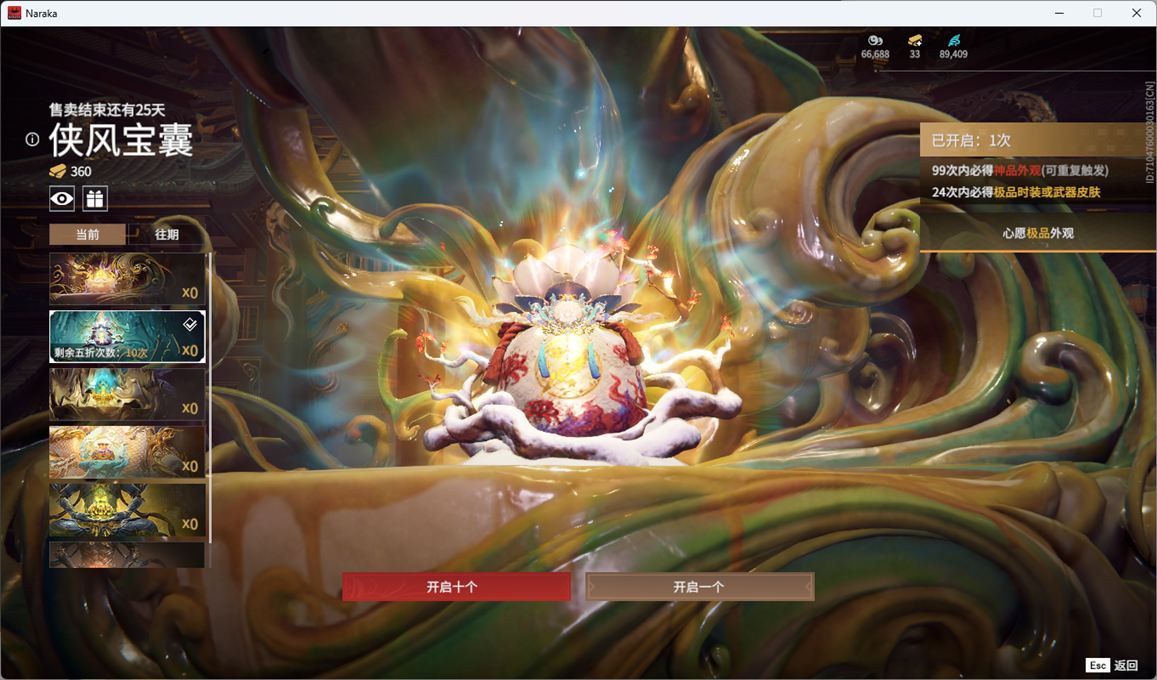1157x680 pixels.
Task: Select the first golden treasure thumbnail
Action: (x=127, y=279)
